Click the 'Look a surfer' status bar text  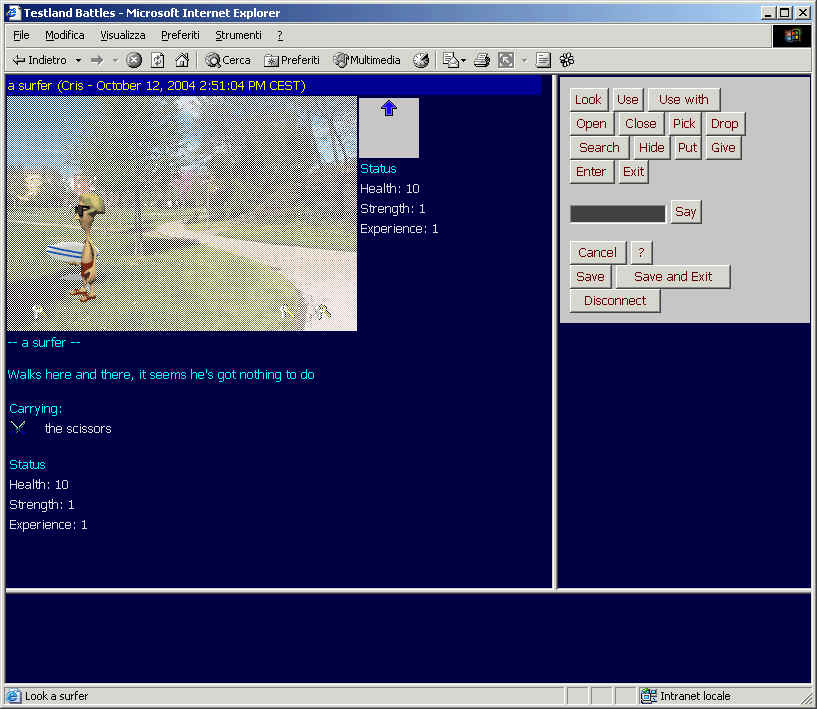(x=56, y=696)
